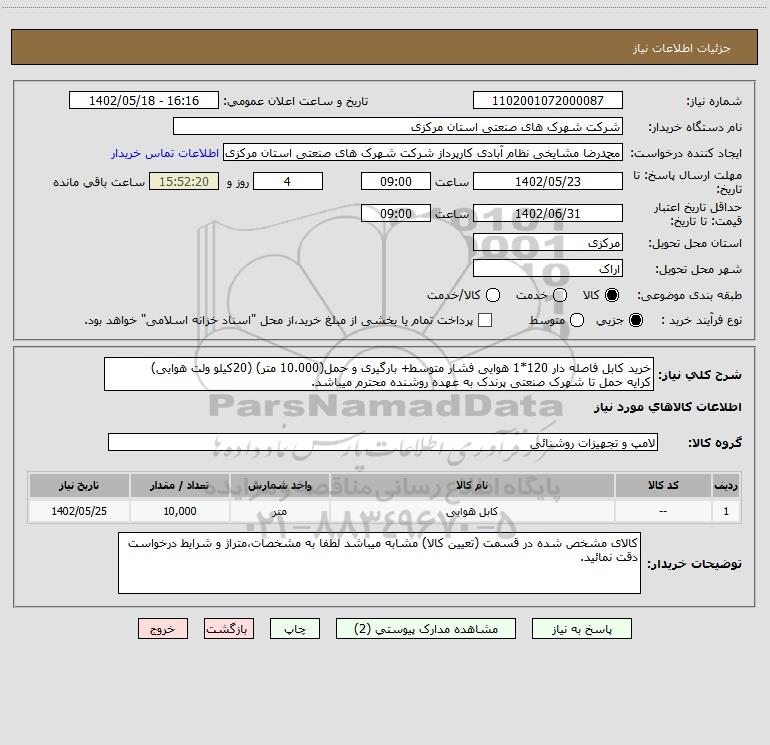Click the اطلاعات کالاهای مورد نیاز heading
770x745 pixels.
pos(668,407)
